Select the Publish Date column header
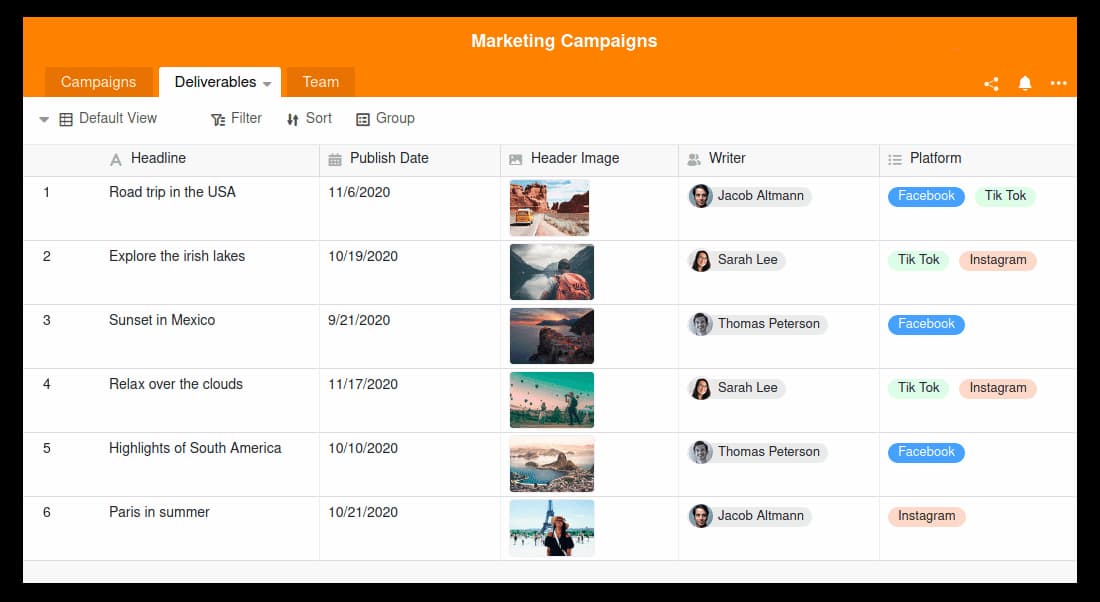Image resolution: width=1100 pixels, height=602 pixels. click(x=388, y=159)
